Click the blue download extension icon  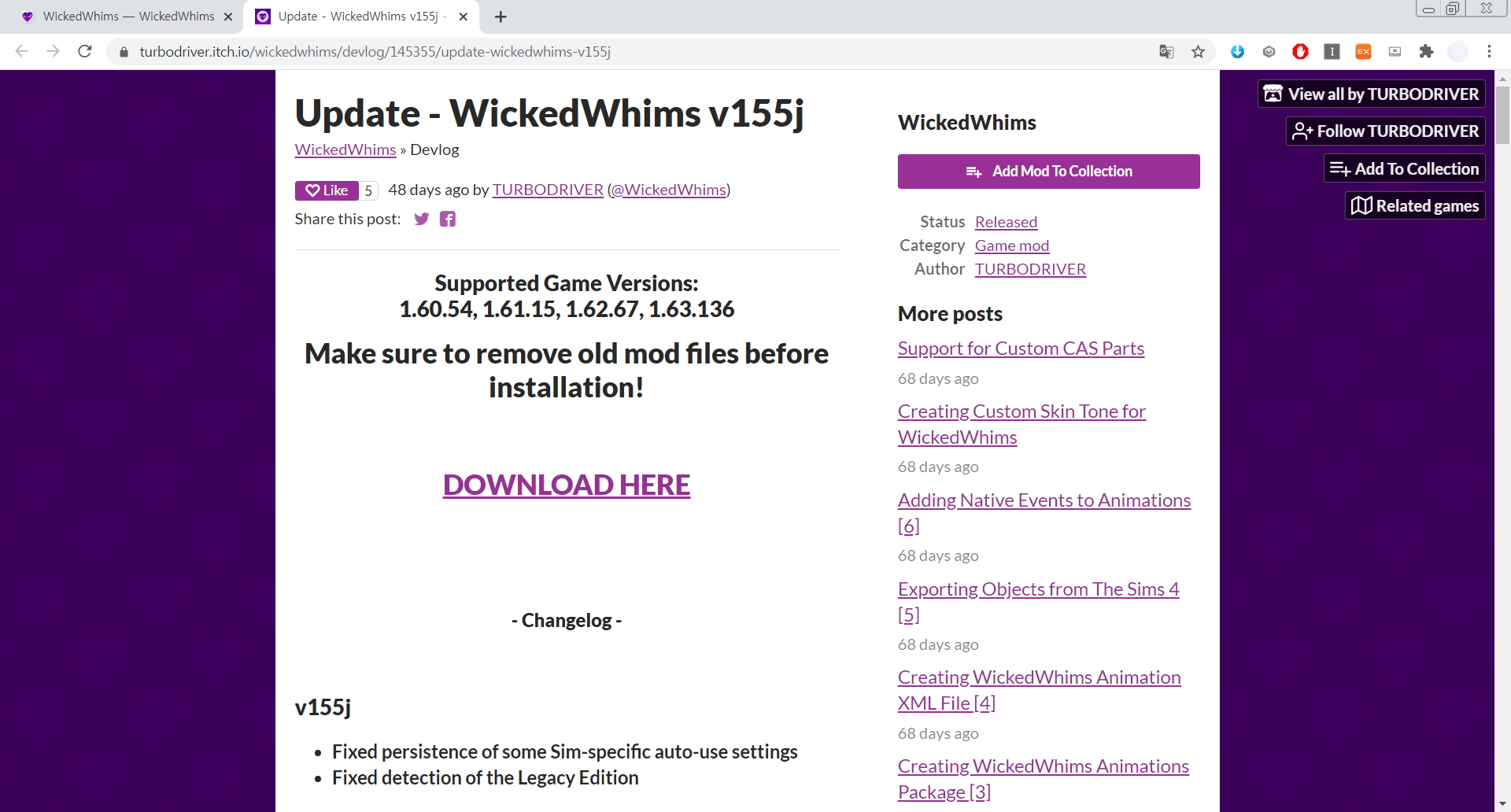[x=1237, y=52]
